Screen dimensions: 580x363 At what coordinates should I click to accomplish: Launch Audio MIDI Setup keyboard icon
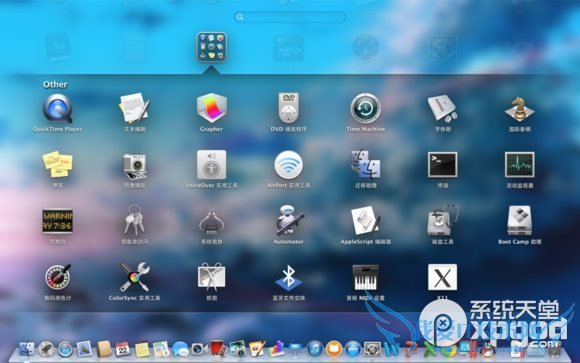coord(365,278)
